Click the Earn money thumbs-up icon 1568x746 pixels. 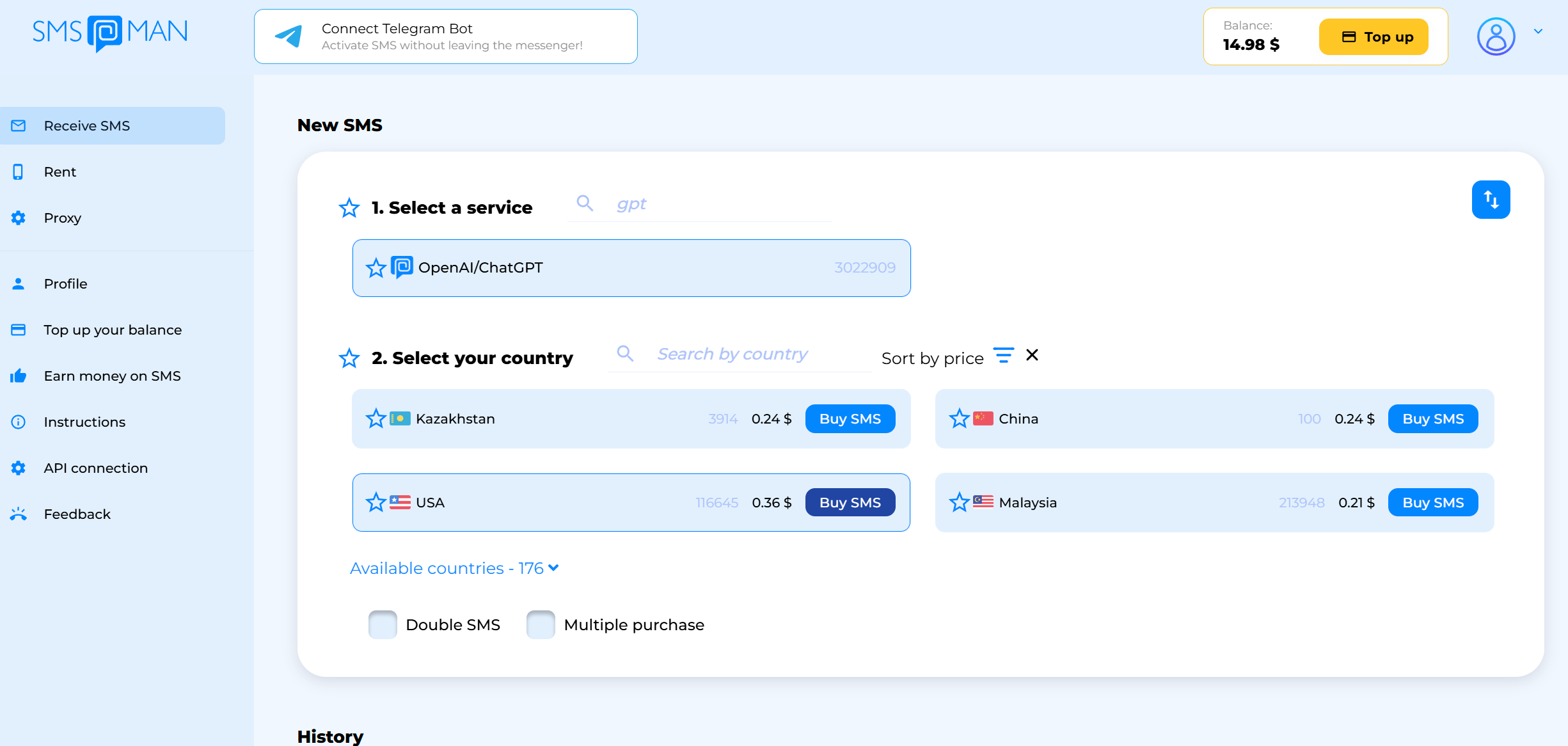click(19, 376)
